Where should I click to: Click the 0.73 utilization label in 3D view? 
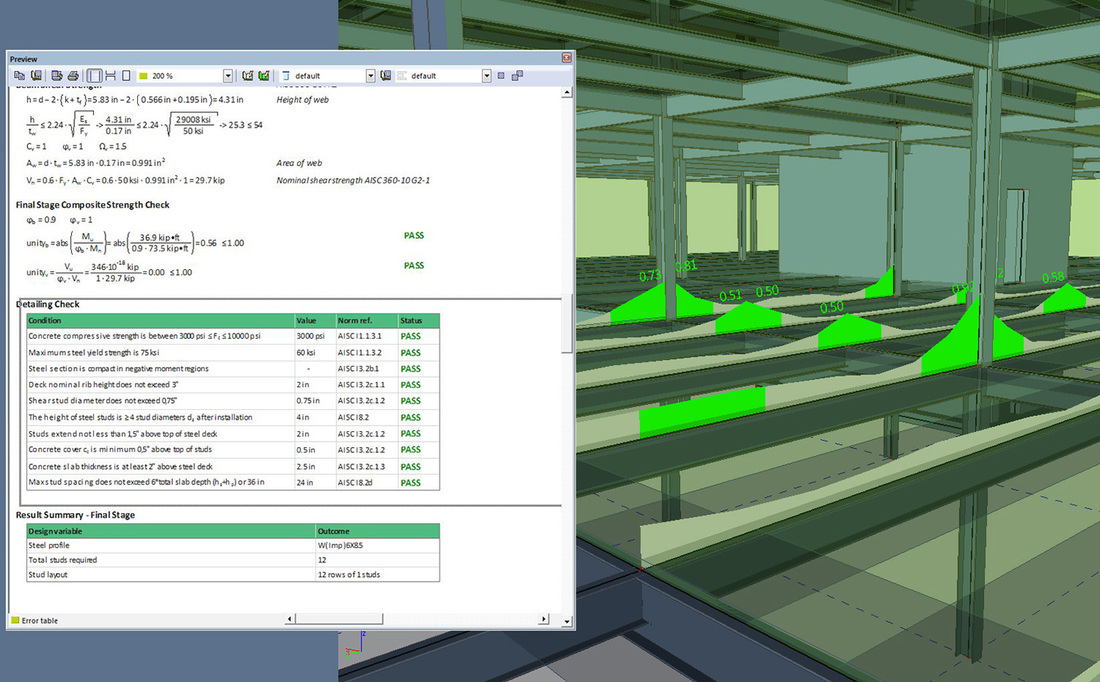(x=650, y=276)
